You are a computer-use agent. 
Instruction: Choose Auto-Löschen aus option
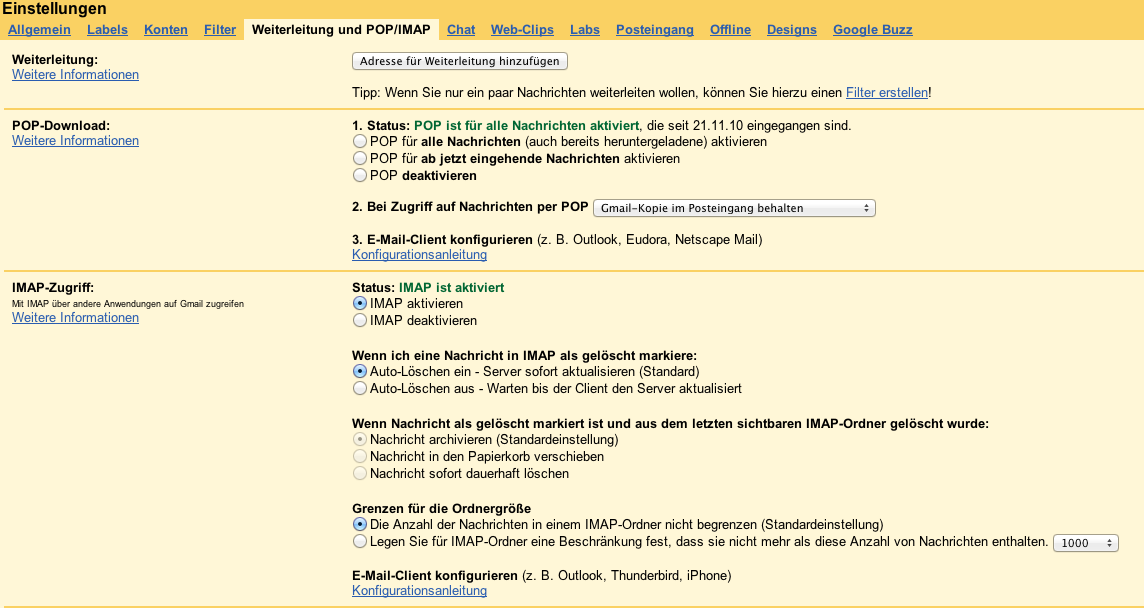[360, 388]
